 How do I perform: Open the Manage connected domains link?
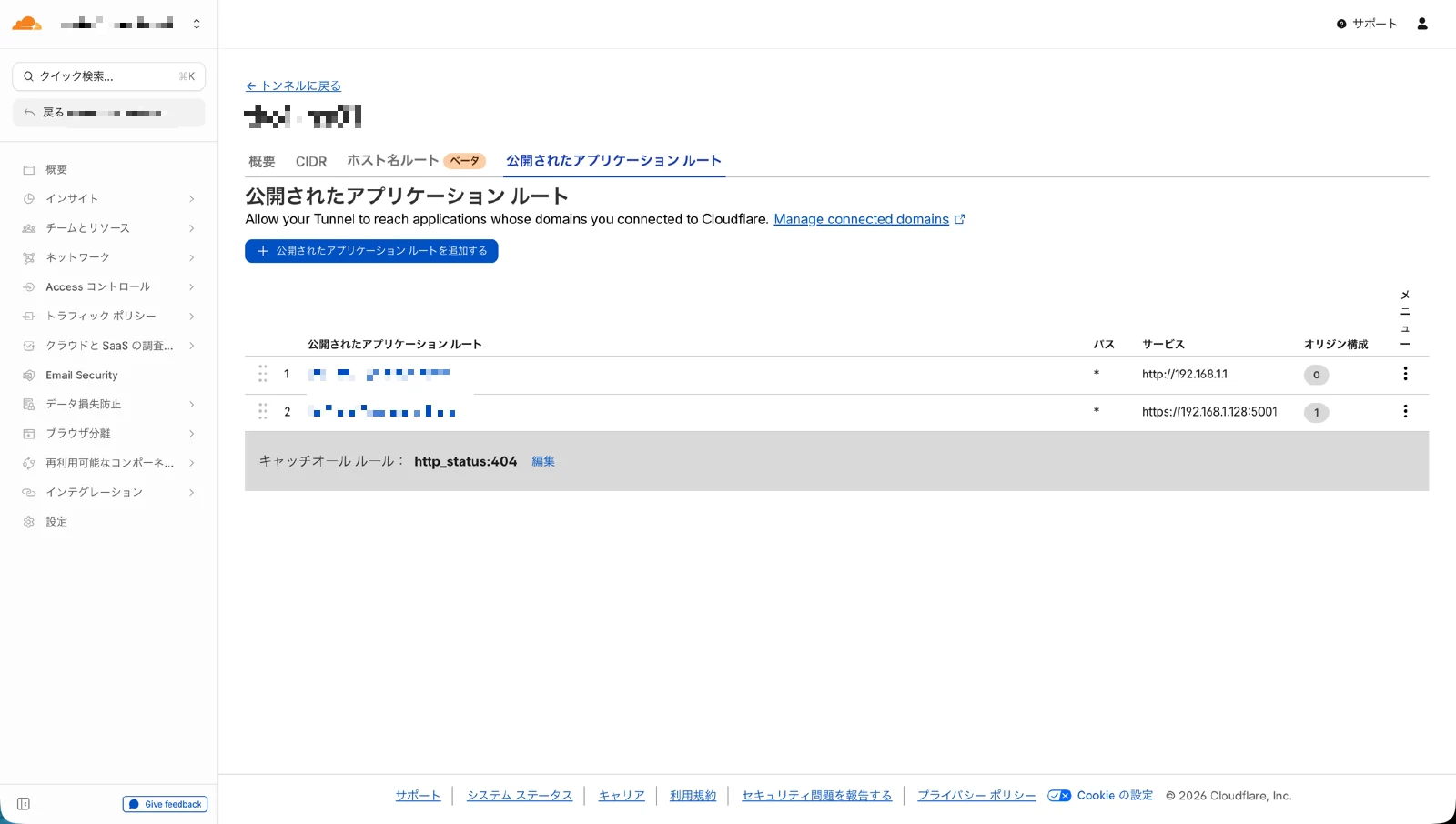pos(861,218)
